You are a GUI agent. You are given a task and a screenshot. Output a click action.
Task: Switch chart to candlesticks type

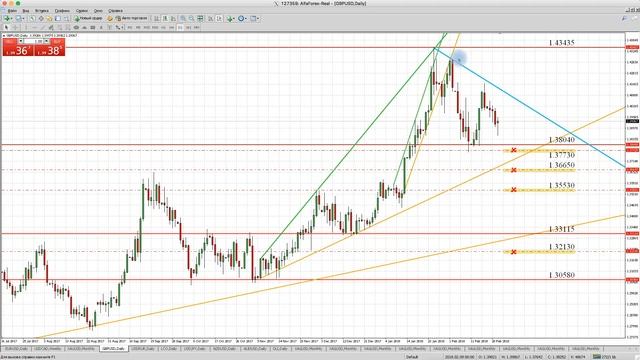pyautogui.click(x=165, y=18)
